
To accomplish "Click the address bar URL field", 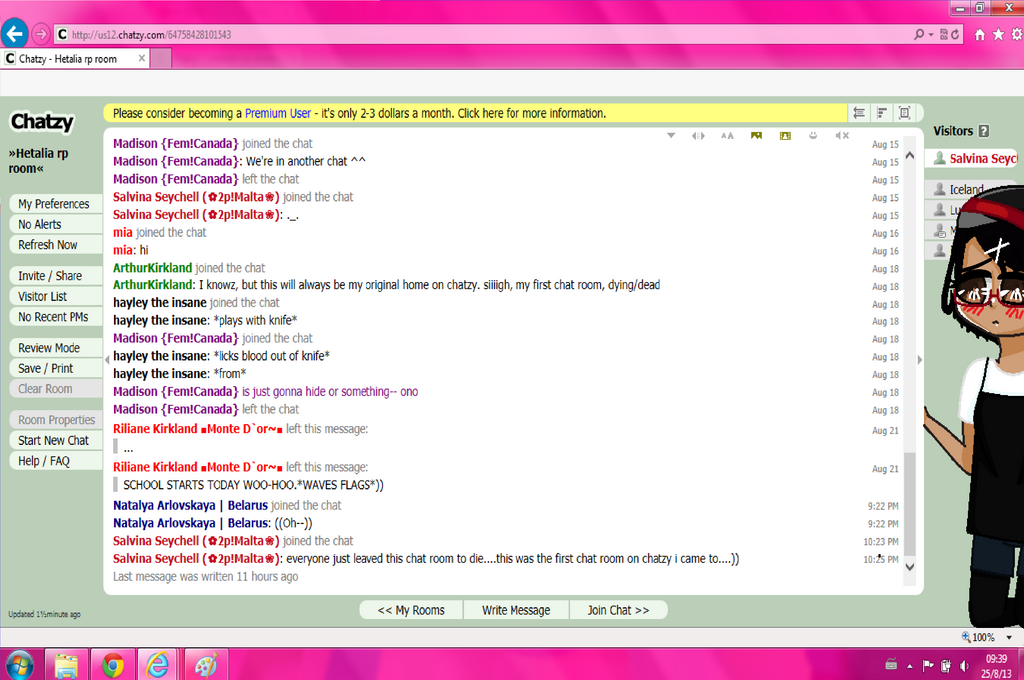I will tap(483, 35).
